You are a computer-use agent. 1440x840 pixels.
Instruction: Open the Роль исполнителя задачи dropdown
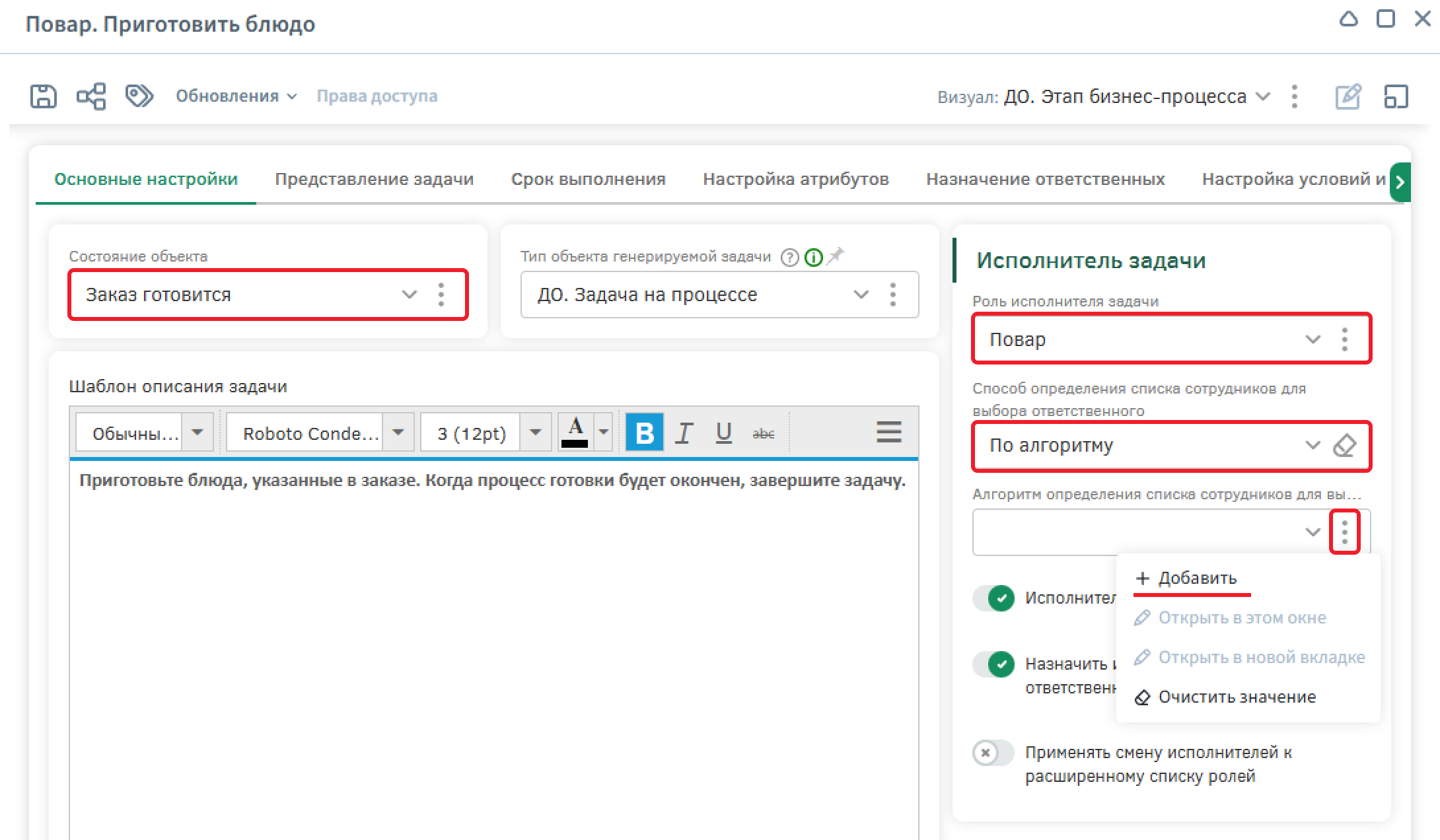click(x=1313, y=339)
